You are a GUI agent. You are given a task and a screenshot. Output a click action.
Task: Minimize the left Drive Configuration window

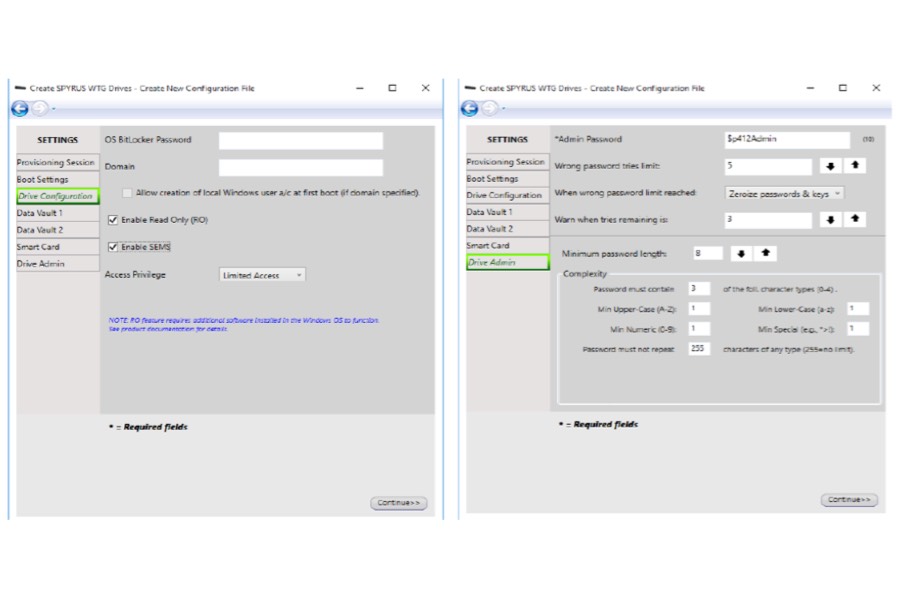360,88
